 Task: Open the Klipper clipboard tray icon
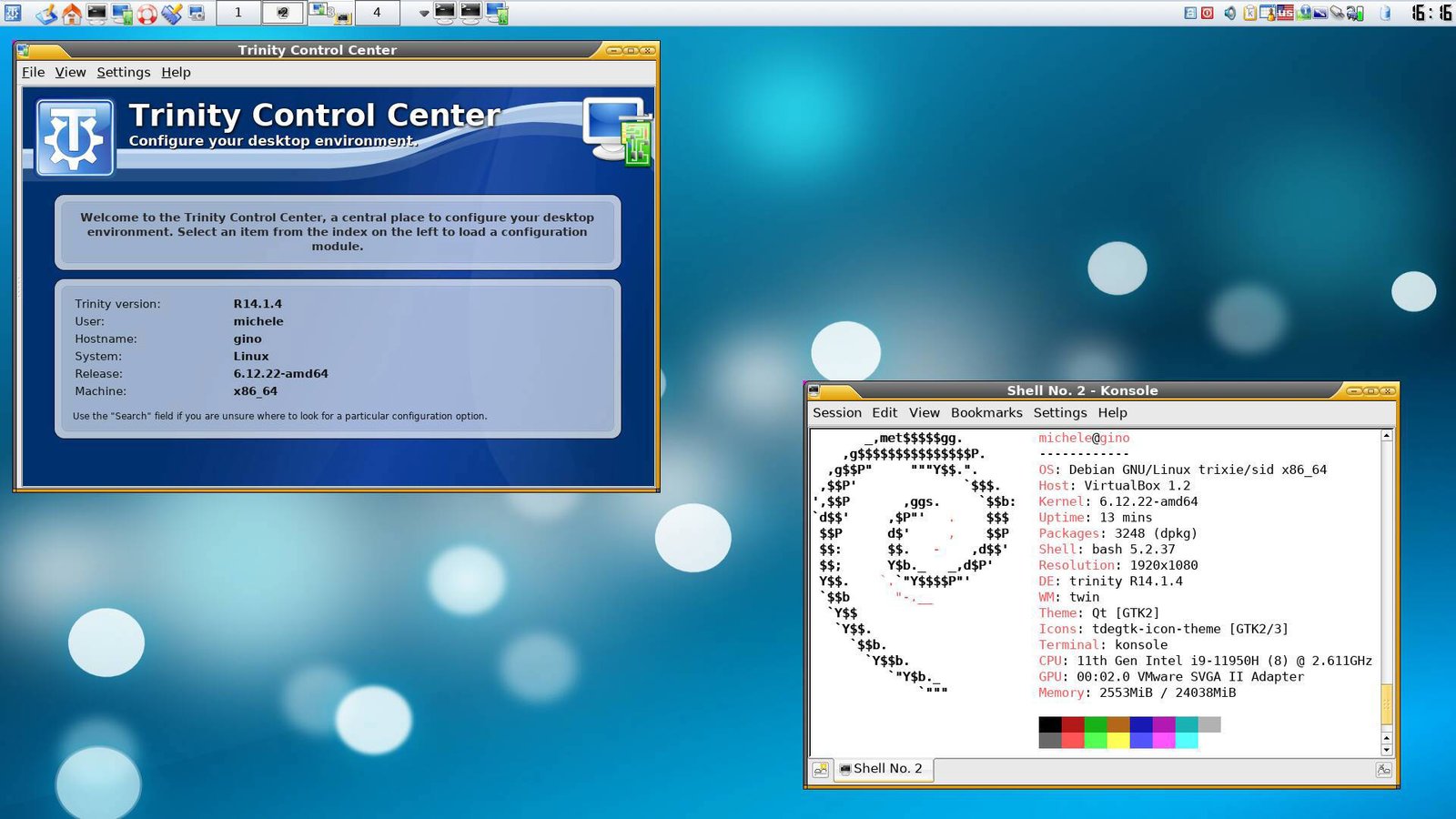tap(1249, 13)
